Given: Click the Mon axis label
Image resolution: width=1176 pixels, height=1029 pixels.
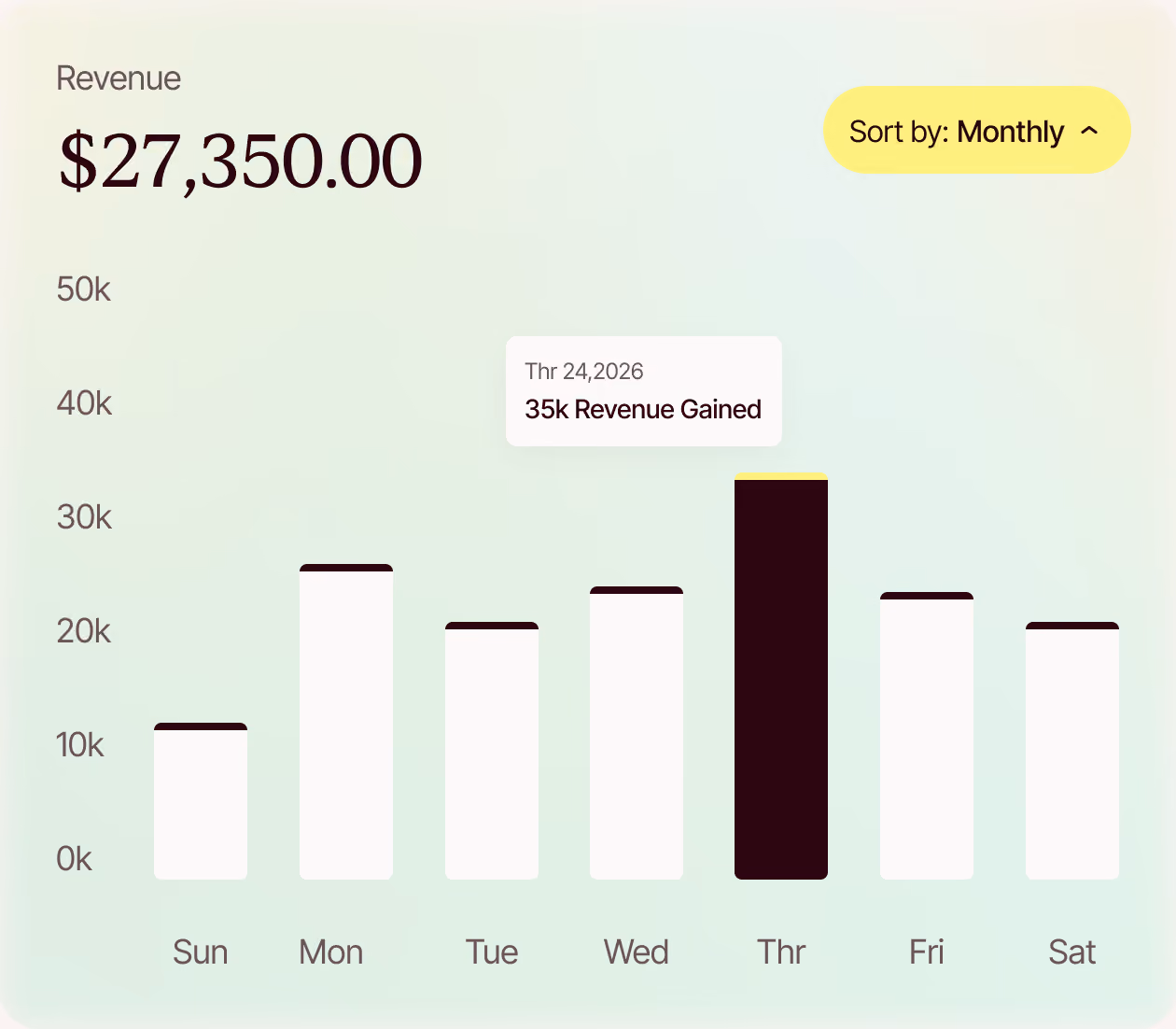Looking at the screenshot, I should [x=331, y=952].
